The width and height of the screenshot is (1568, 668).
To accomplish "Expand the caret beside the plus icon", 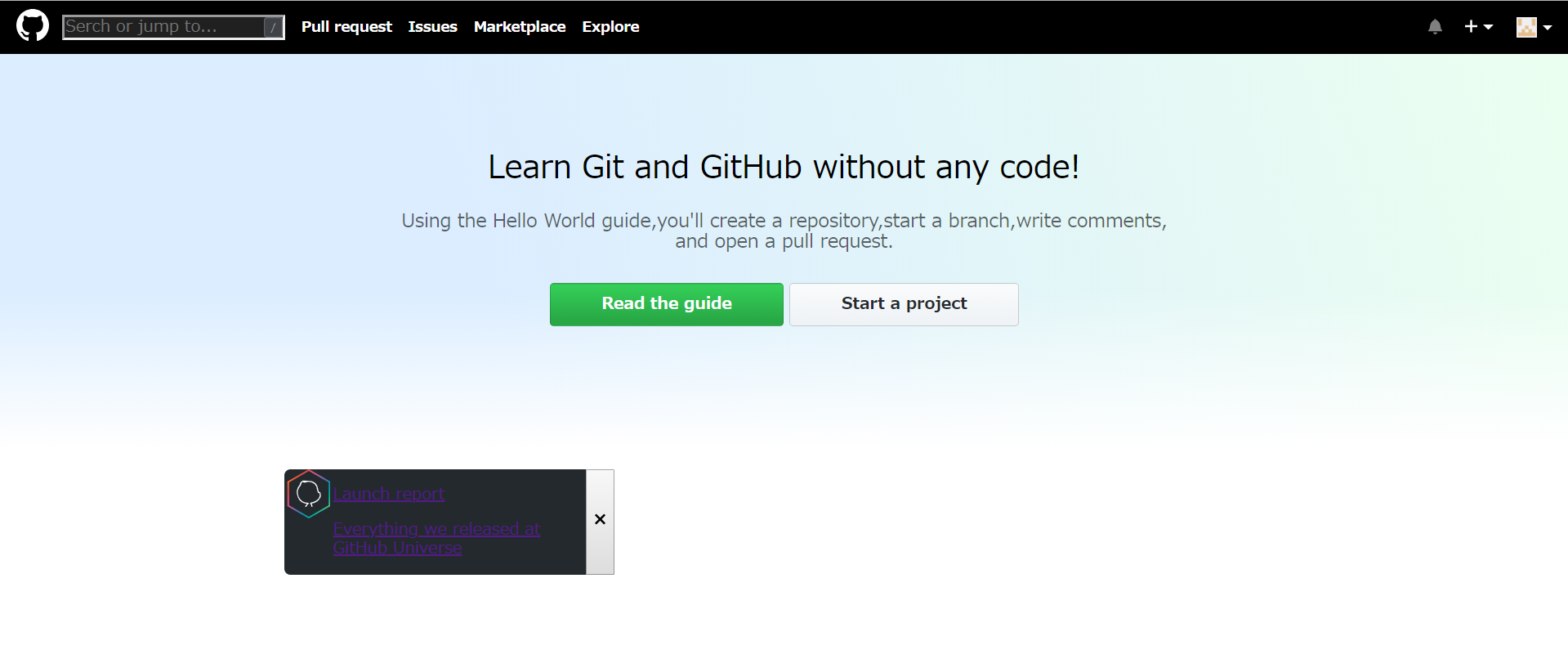I will pos(1488,27).
